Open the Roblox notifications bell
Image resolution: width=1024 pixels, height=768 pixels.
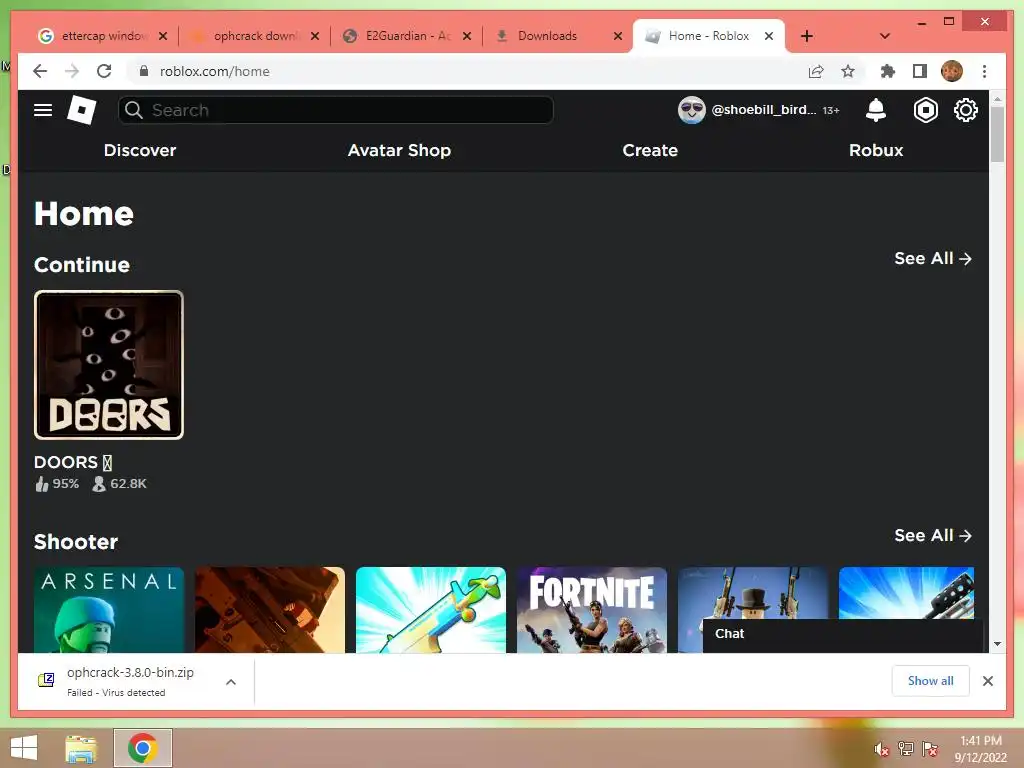coord(876,110)
